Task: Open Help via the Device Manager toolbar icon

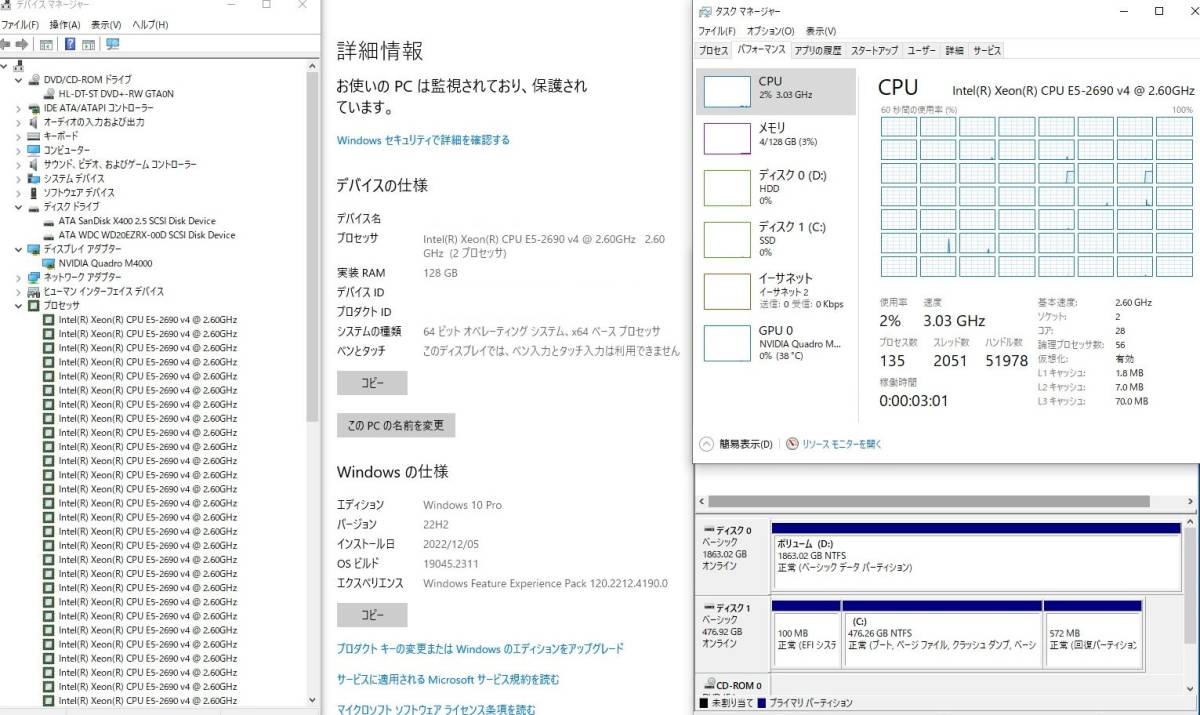Action: tap(70, 44)
